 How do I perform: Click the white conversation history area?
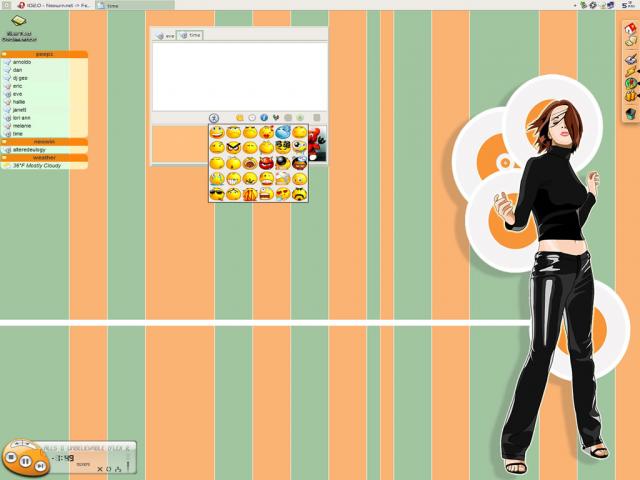click(240, 76)
